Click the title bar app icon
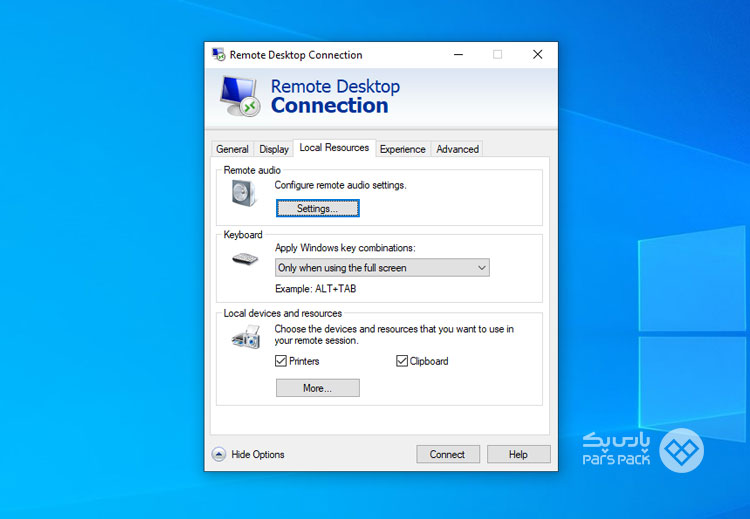The image size is (750, 519). pyautogui.click(x=219, y=55)
